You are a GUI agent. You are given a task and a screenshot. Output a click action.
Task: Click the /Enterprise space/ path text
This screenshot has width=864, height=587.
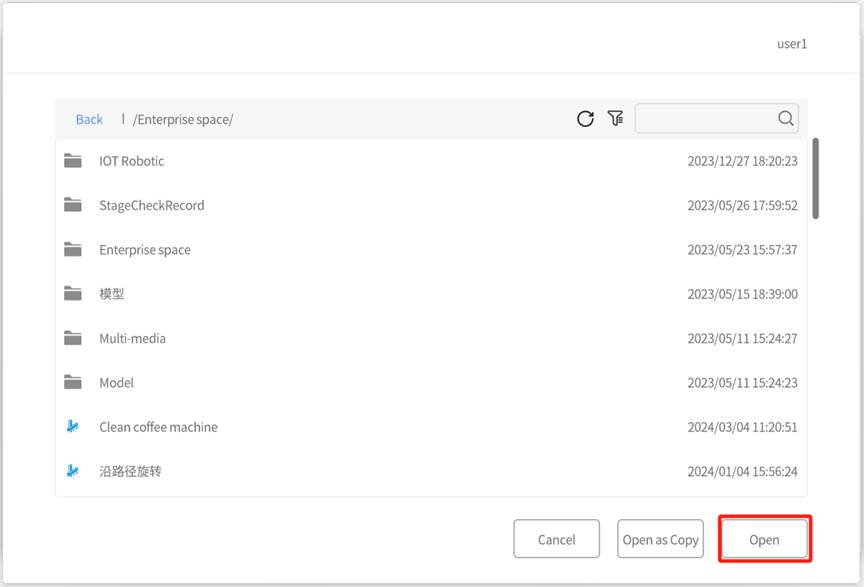pyautogui.click(x=183, y=120)
